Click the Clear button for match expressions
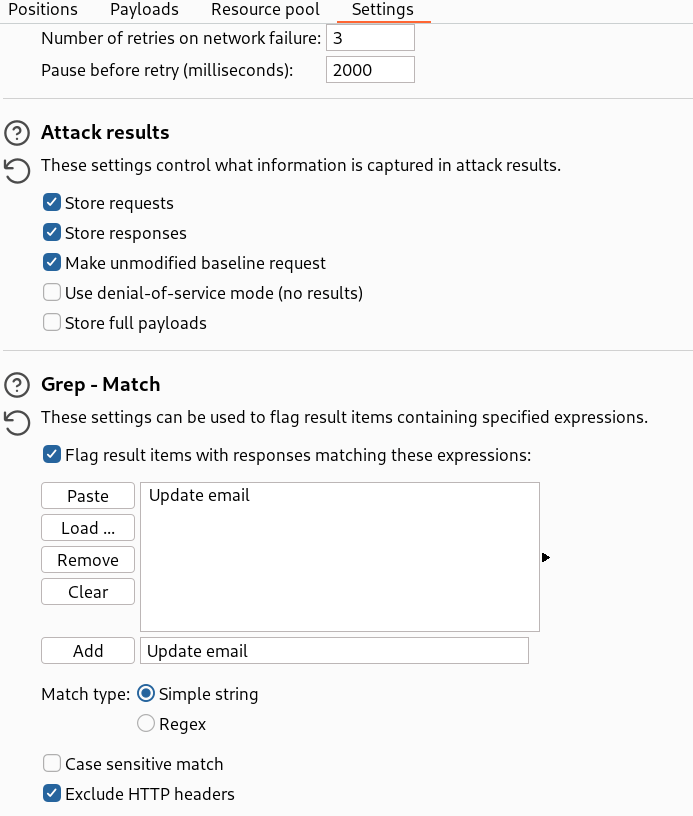The height and width of the screenshot is (816, 693). 87,591
